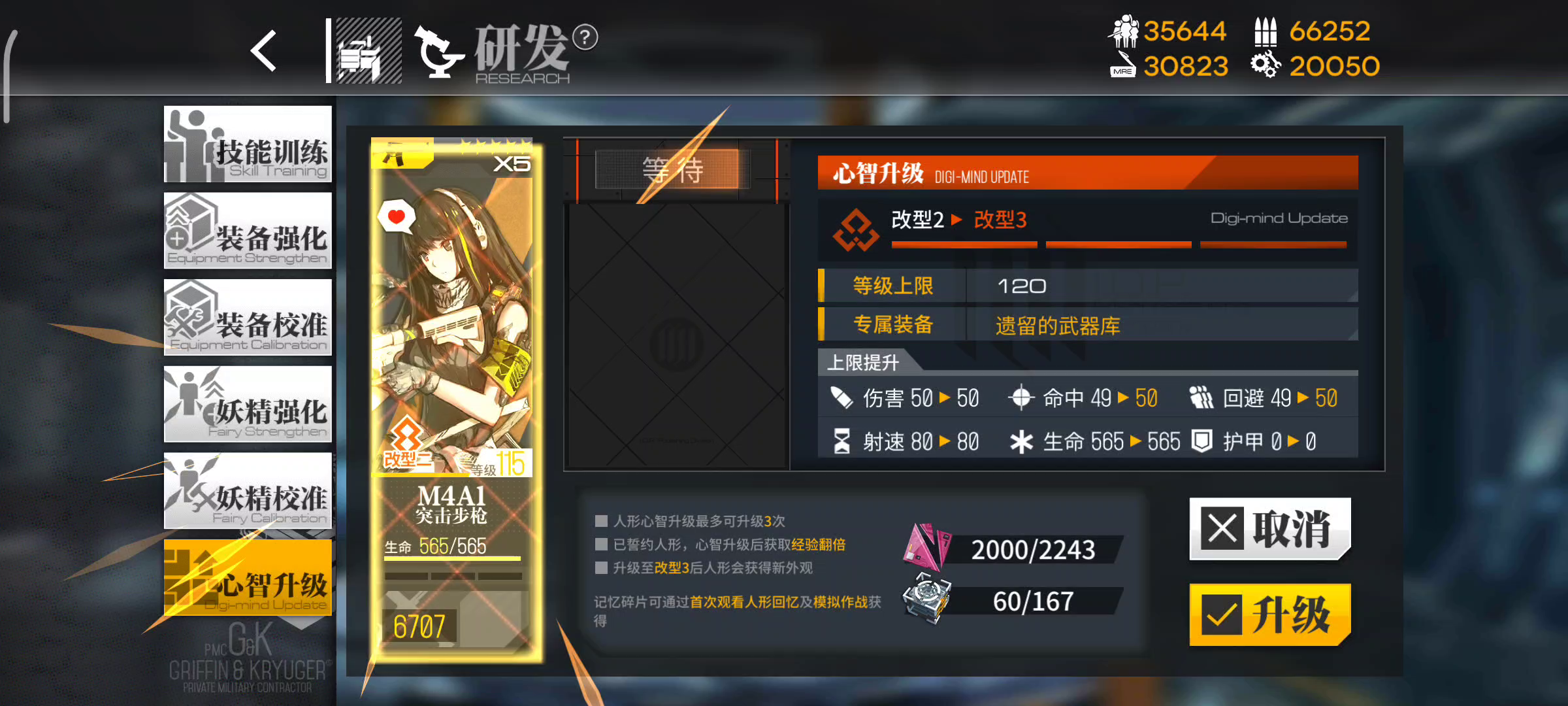The width and height of the screenshot is (1568, 706).
Task: Tap the empty waiting slot panel
Action: (677, 336)
